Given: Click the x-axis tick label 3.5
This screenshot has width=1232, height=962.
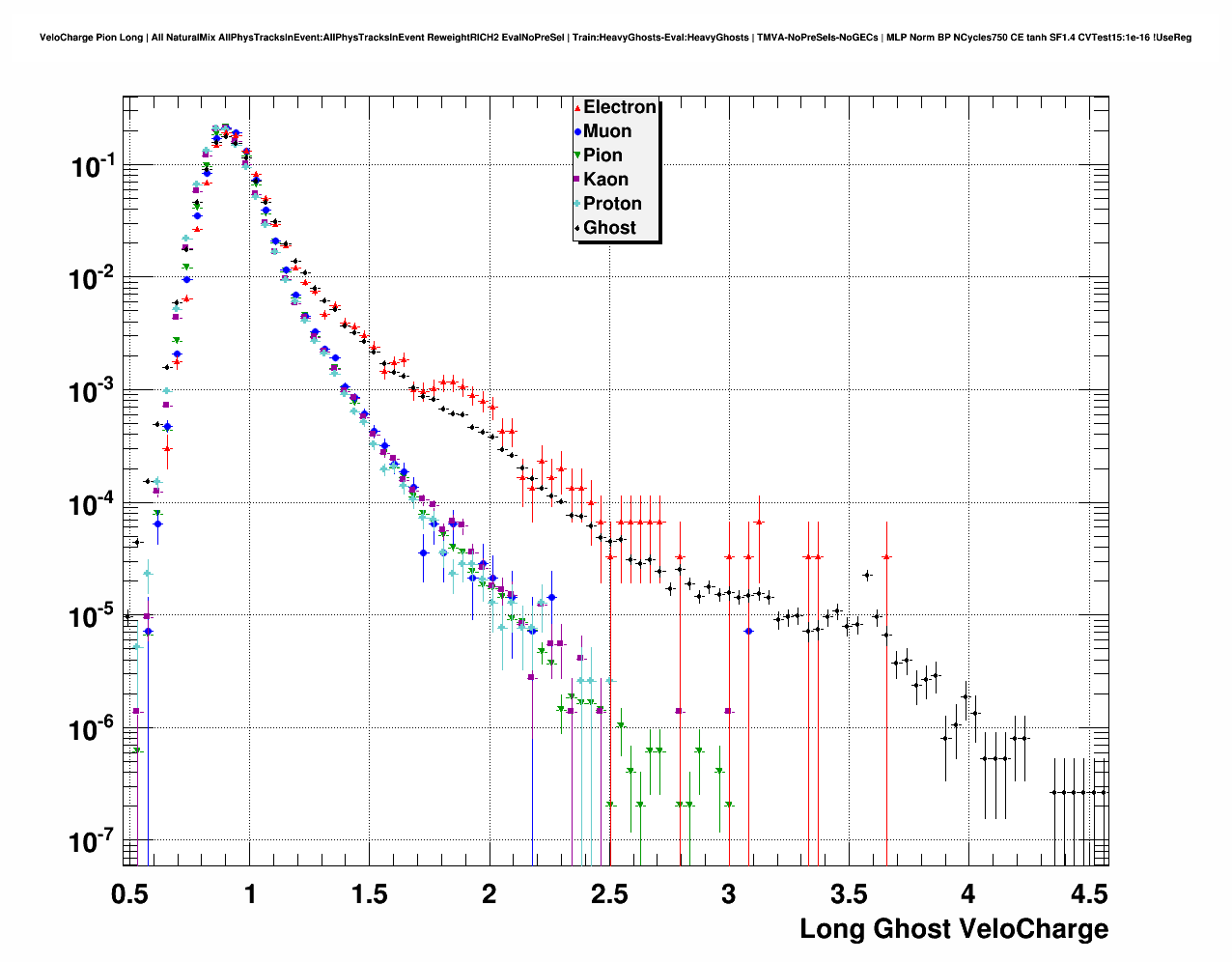Looking at the screenshot, I should tap(849, 894).
